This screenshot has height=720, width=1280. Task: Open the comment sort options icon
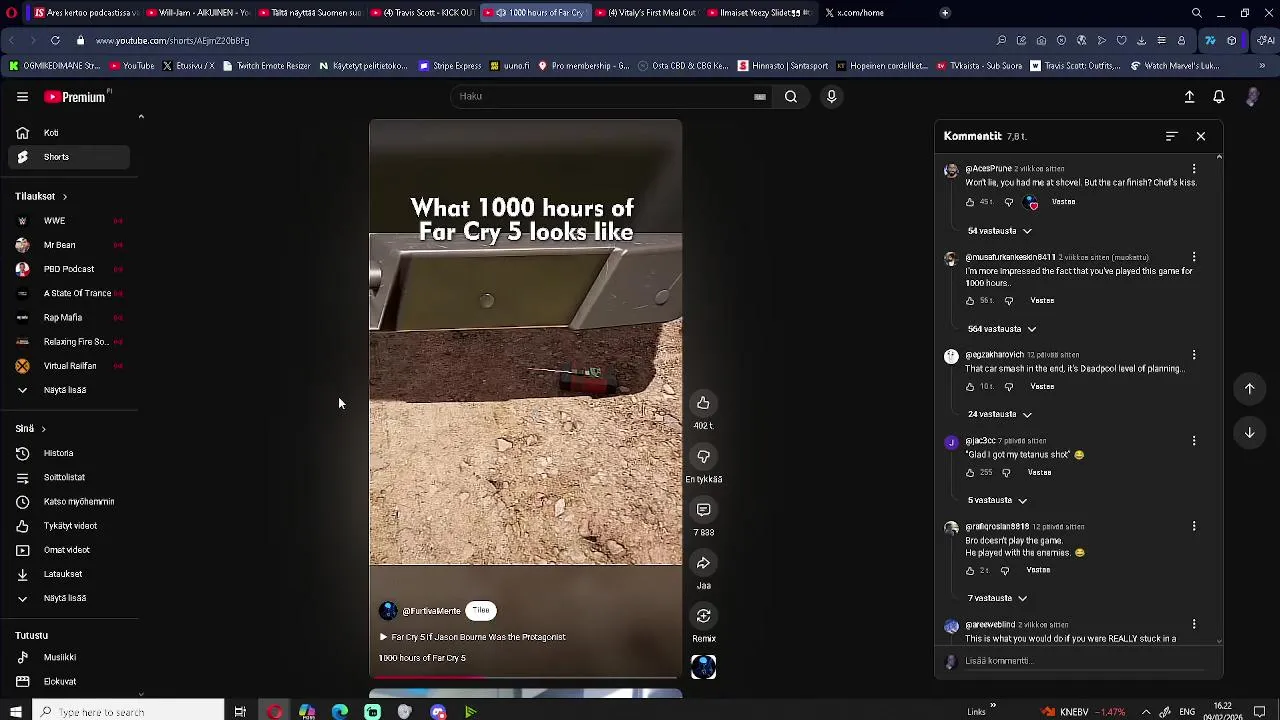pos(1171,136)
